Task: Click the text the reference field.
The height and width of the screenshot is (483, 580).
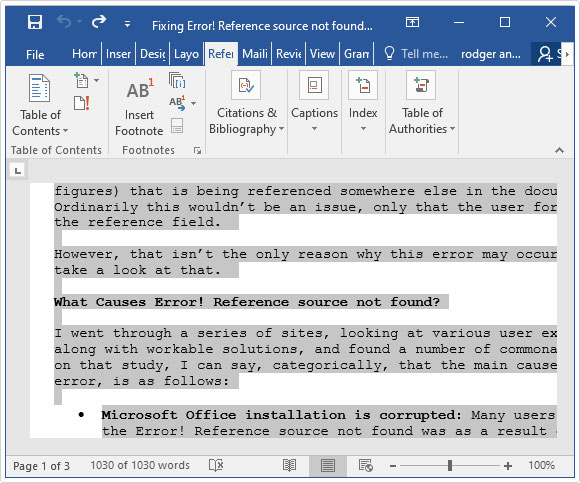Action: point(138,222)
